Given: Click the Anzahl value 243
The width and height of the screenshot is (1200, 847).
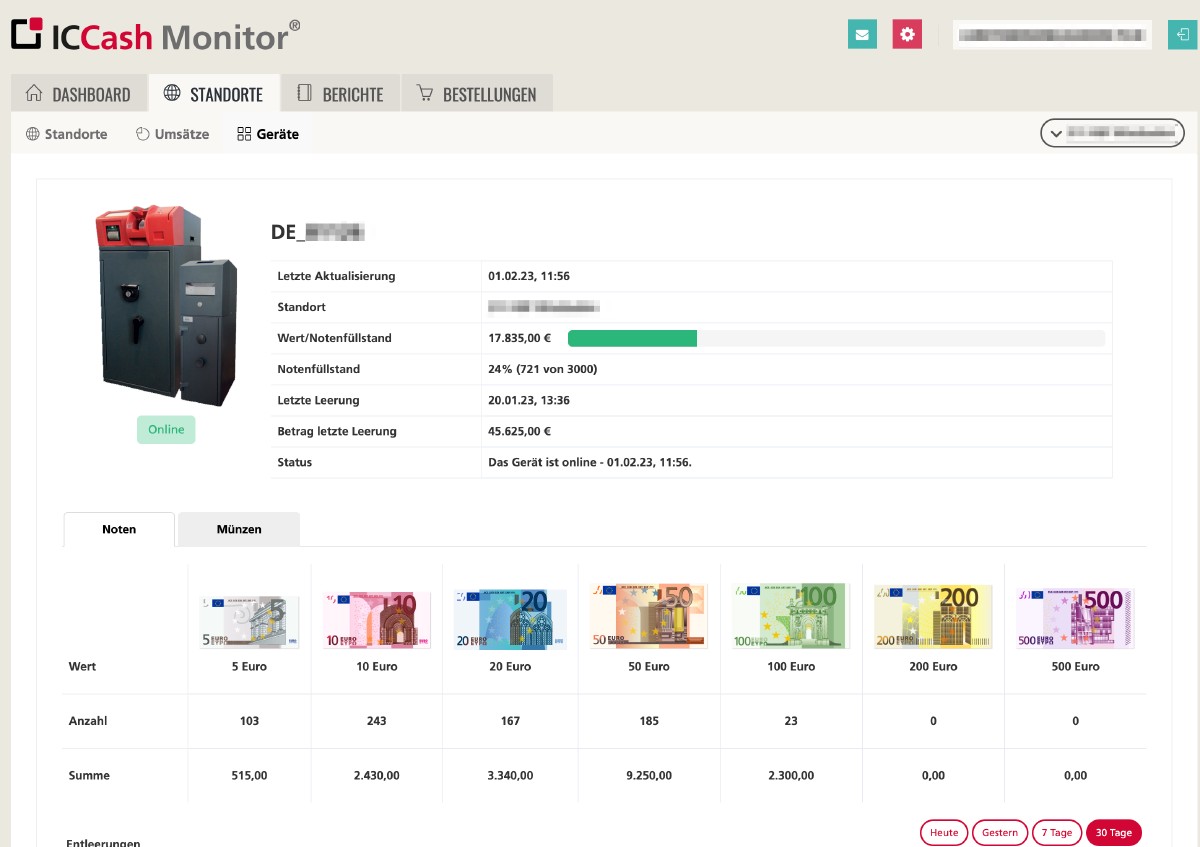Looking at the screenshot, I should coord(377,721).
